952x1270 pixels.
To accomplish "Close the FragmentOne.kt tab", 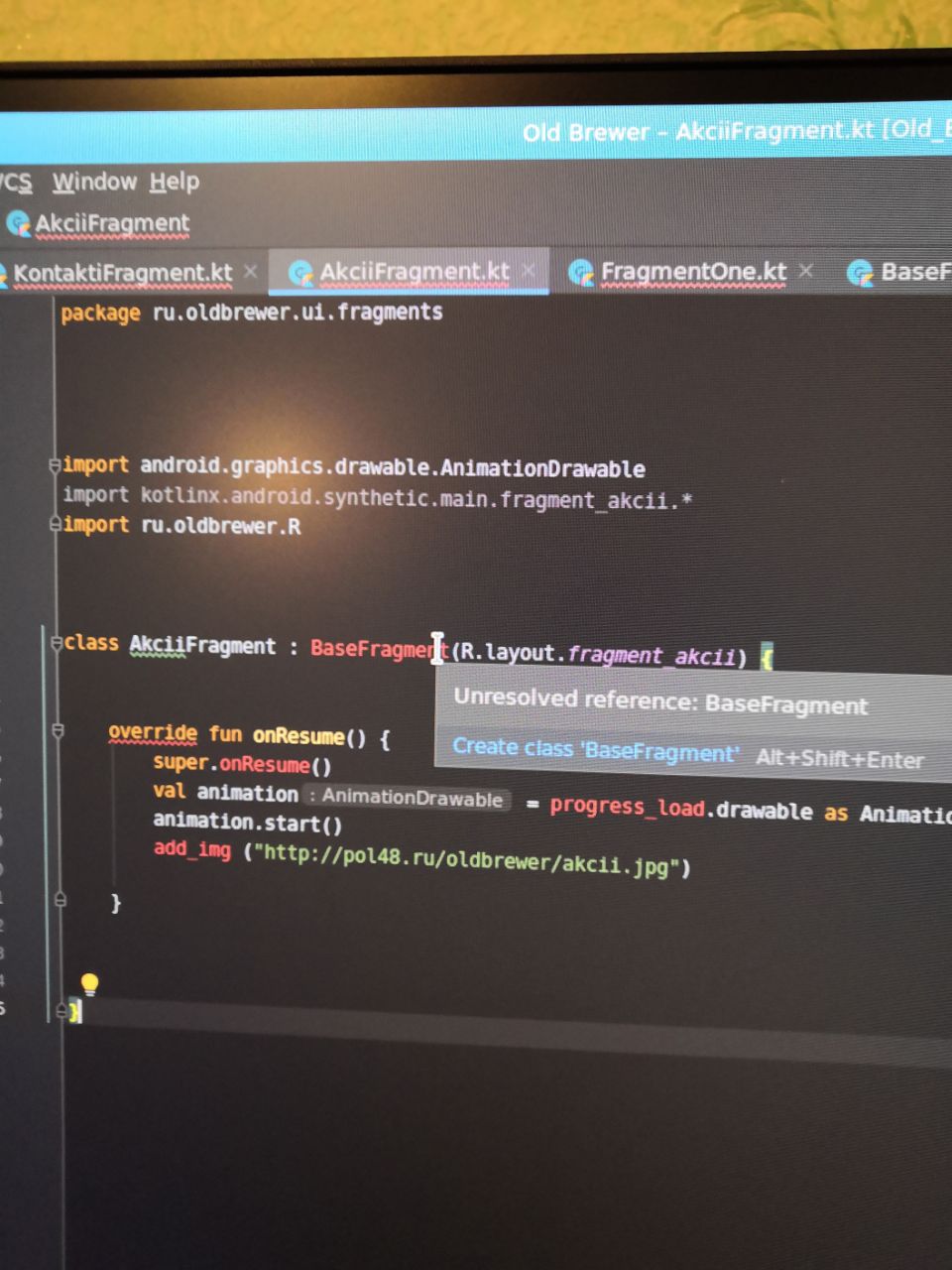I will point(806,270).
